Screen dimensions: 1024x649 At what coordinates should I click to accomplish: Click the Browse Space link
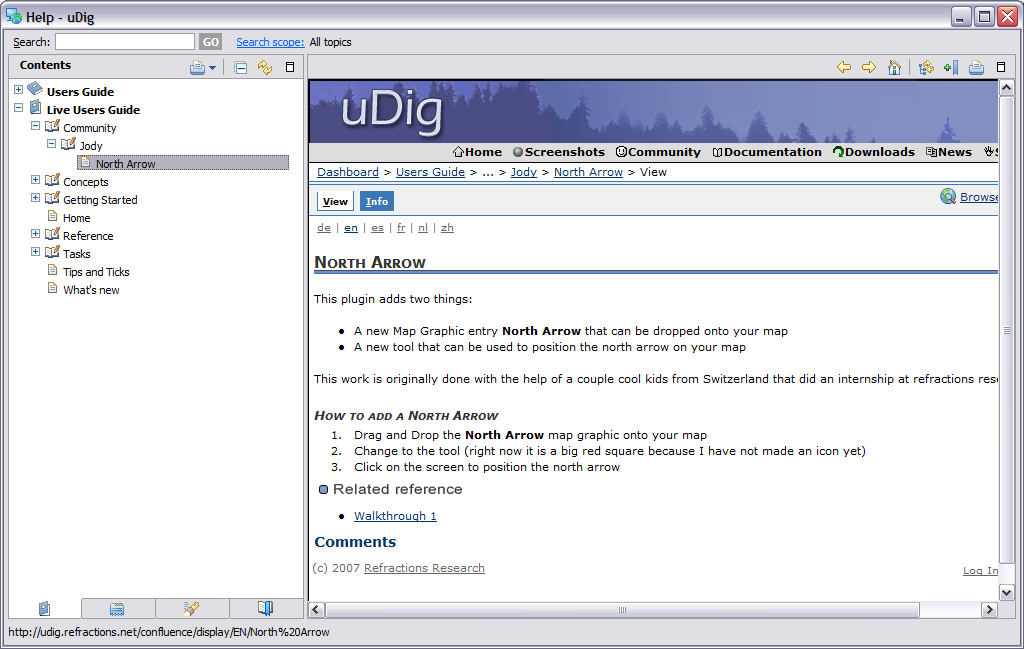click(978, 197)
